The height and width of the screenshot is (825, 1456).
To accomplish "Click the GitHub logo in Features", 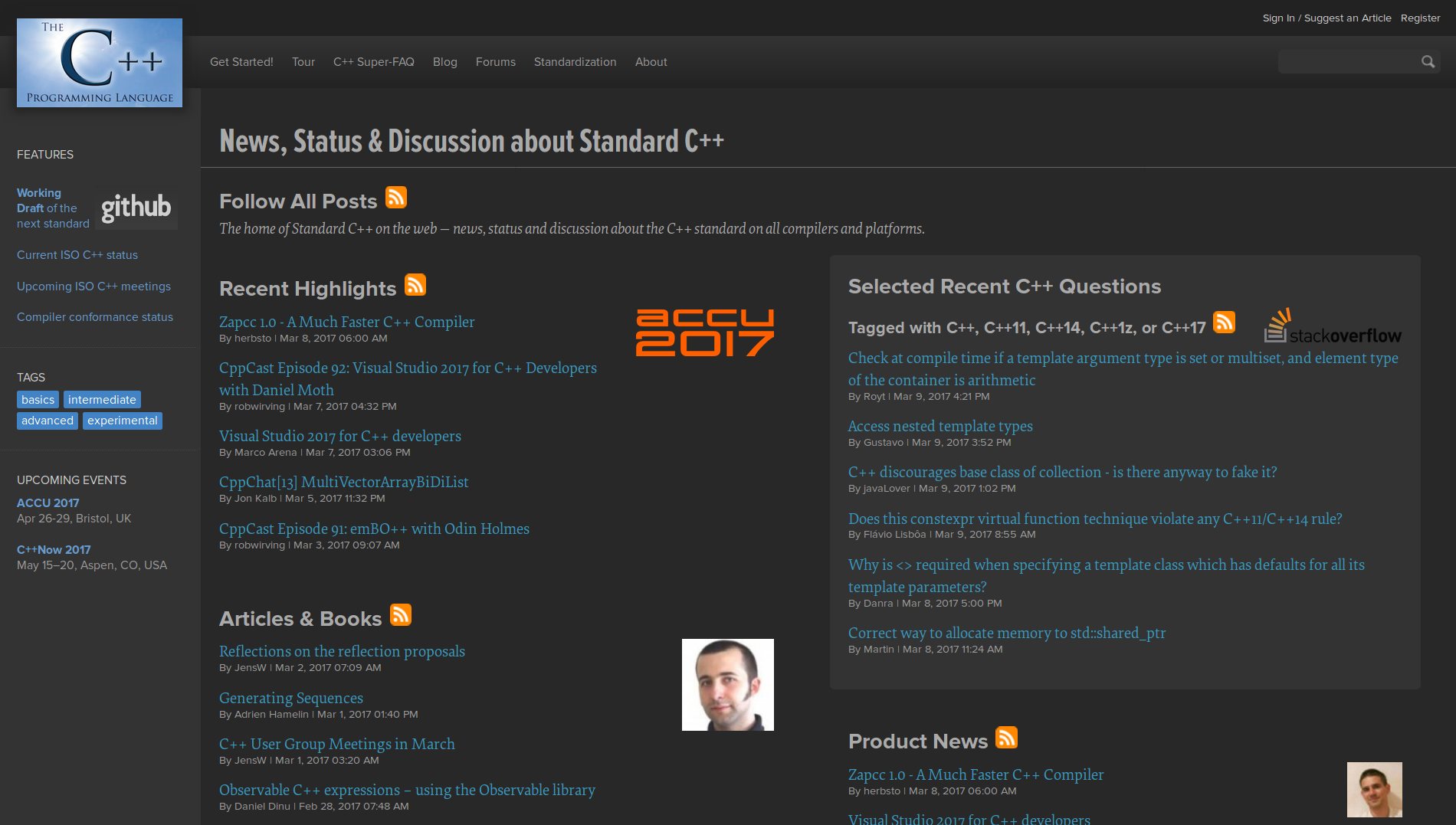I will click(136, 208).
